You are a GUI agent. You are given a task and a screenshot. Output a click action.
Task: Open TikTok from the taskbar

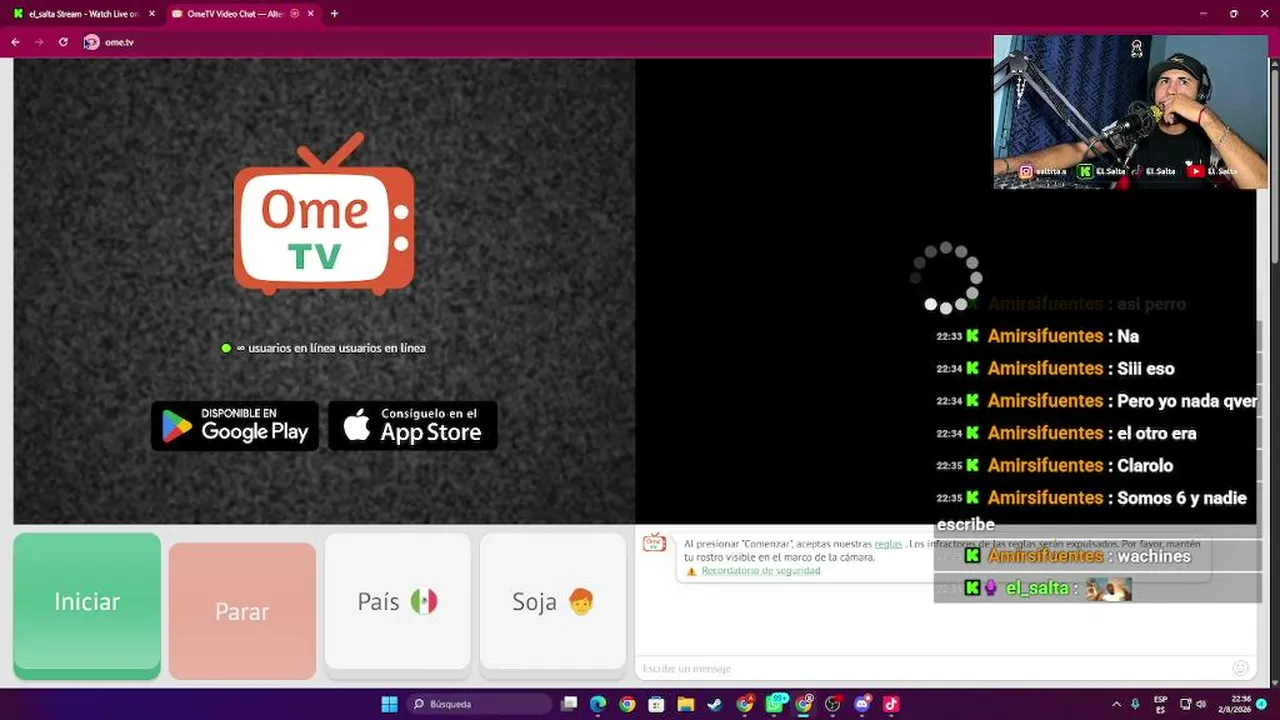[891, 704]
